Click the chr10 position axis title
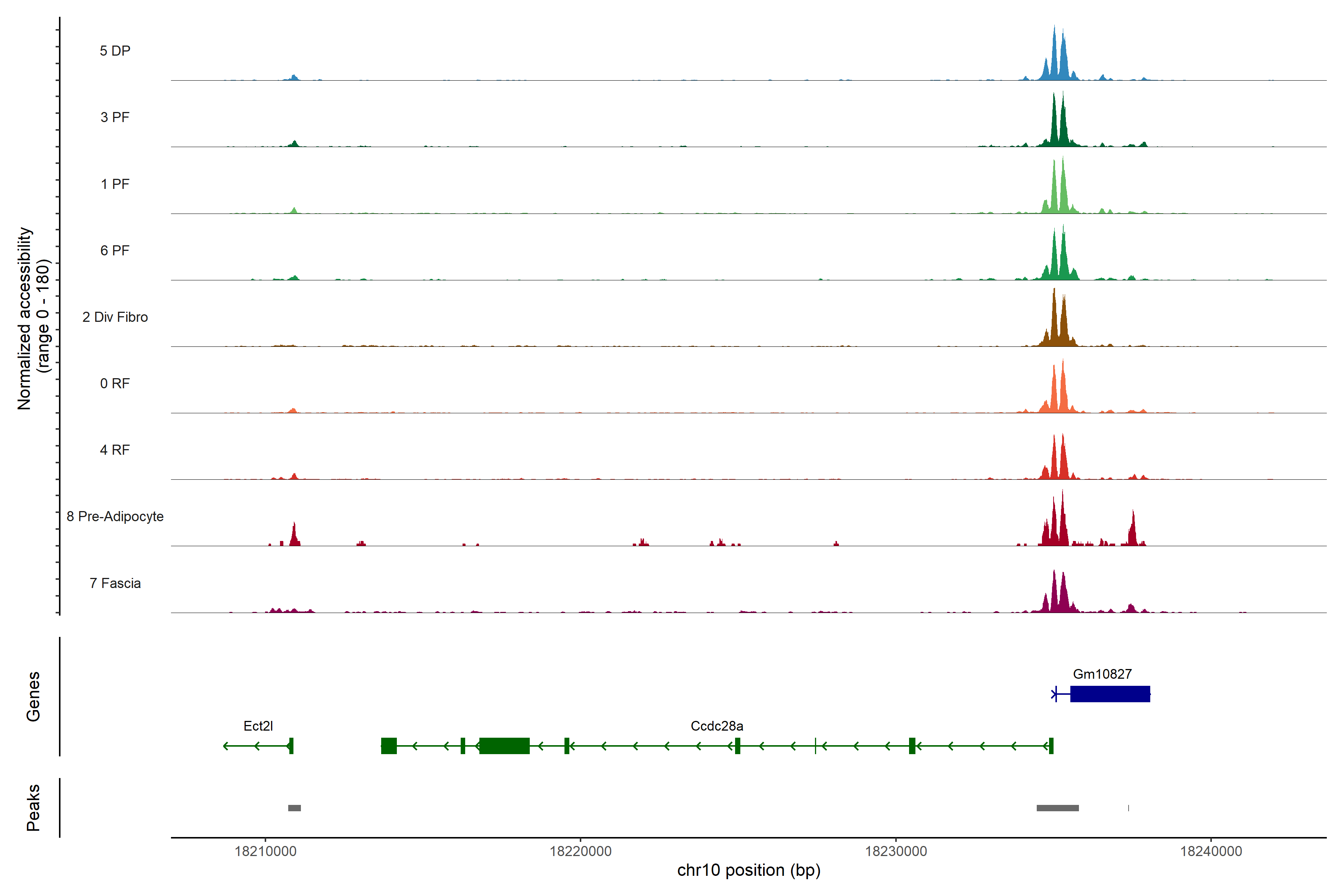This screenshot has width=1344, height=896. tap(749, 870)
